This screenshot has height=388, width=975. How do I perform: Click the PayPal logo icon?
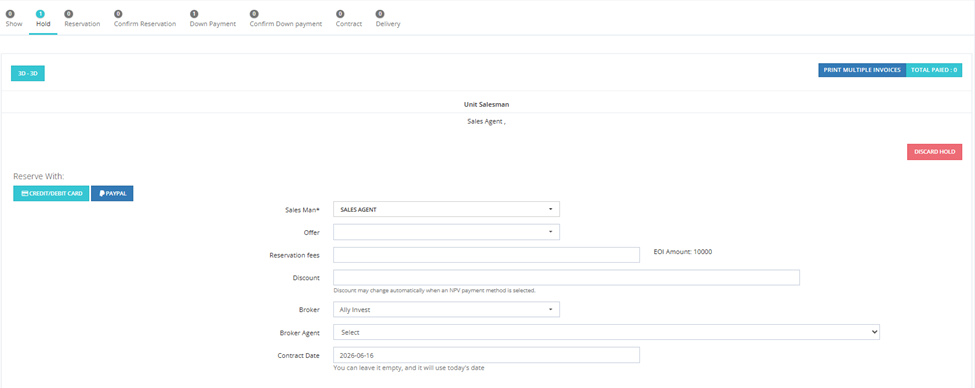(101, 193)
